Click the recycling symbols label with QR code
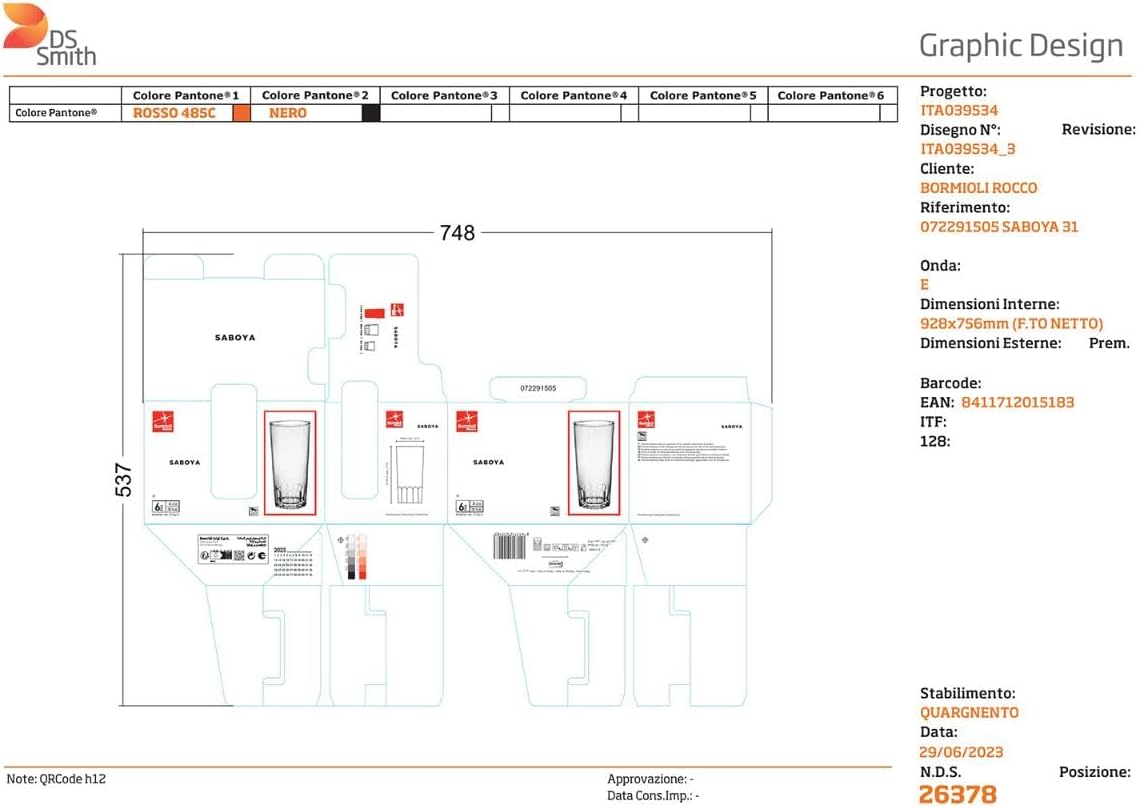 (x=233, y=547)
